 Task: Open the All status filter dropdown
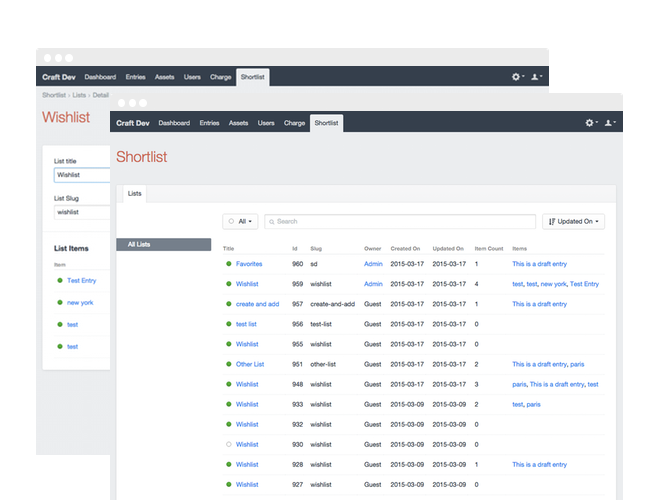point(240,221)
